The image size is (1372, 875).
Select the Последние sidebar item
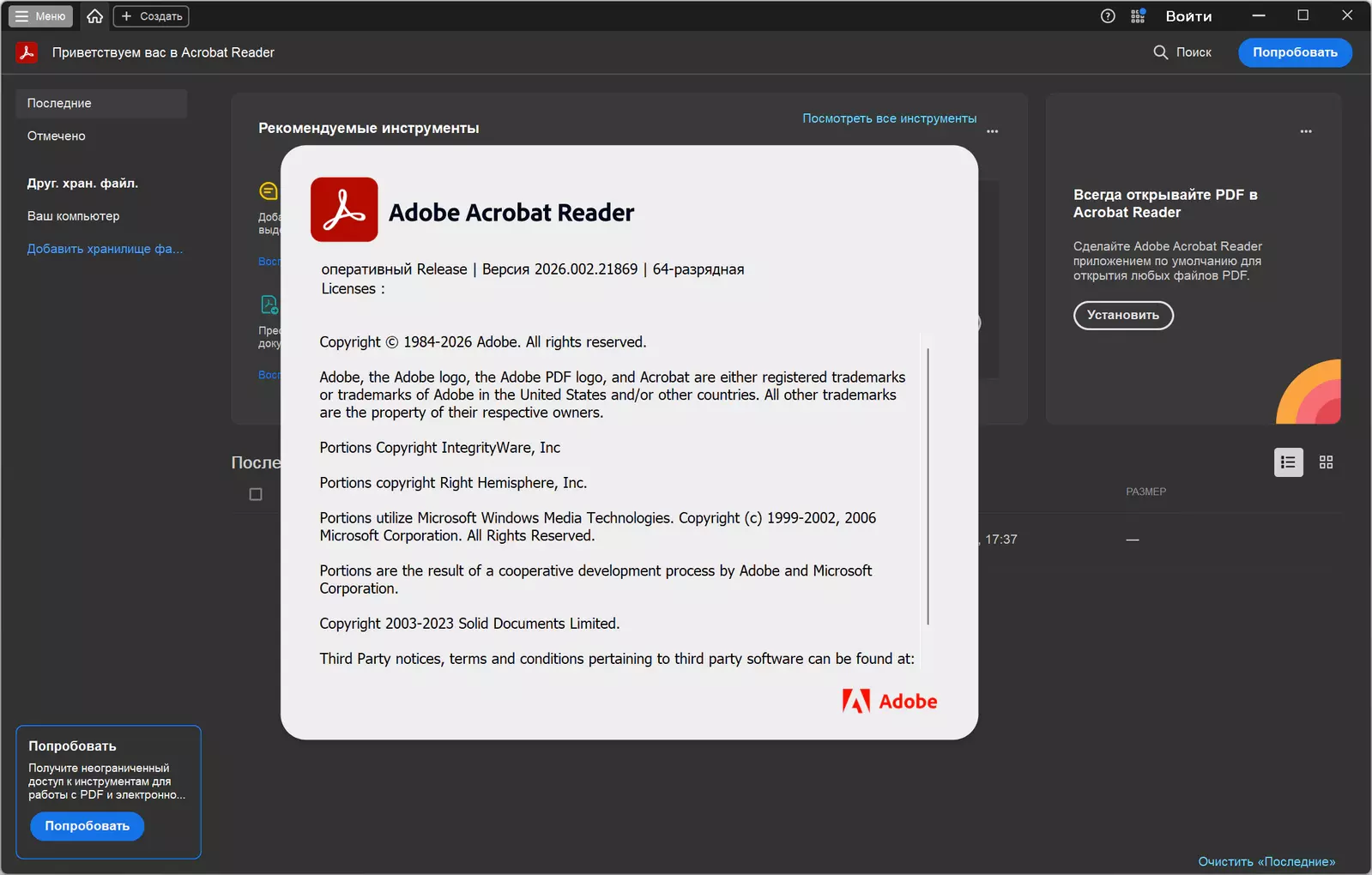point(101,103)
